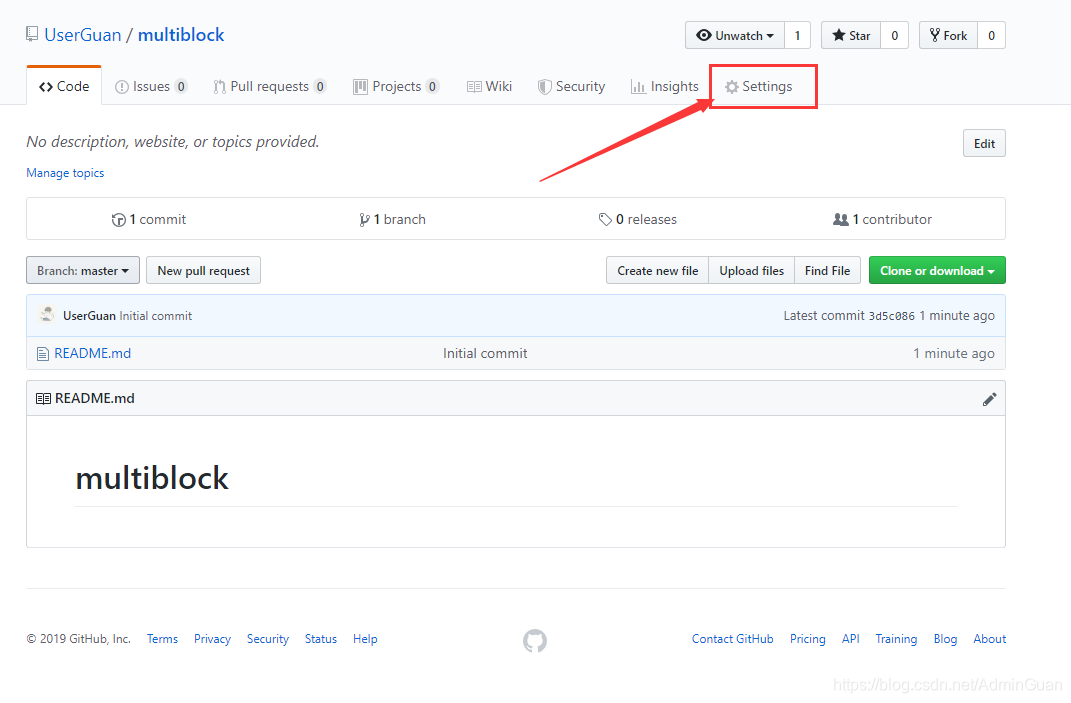Viewport: 1071px width, 703px height.
Task: Click the Security shield icon in tabs
Action: pos(544,87)
